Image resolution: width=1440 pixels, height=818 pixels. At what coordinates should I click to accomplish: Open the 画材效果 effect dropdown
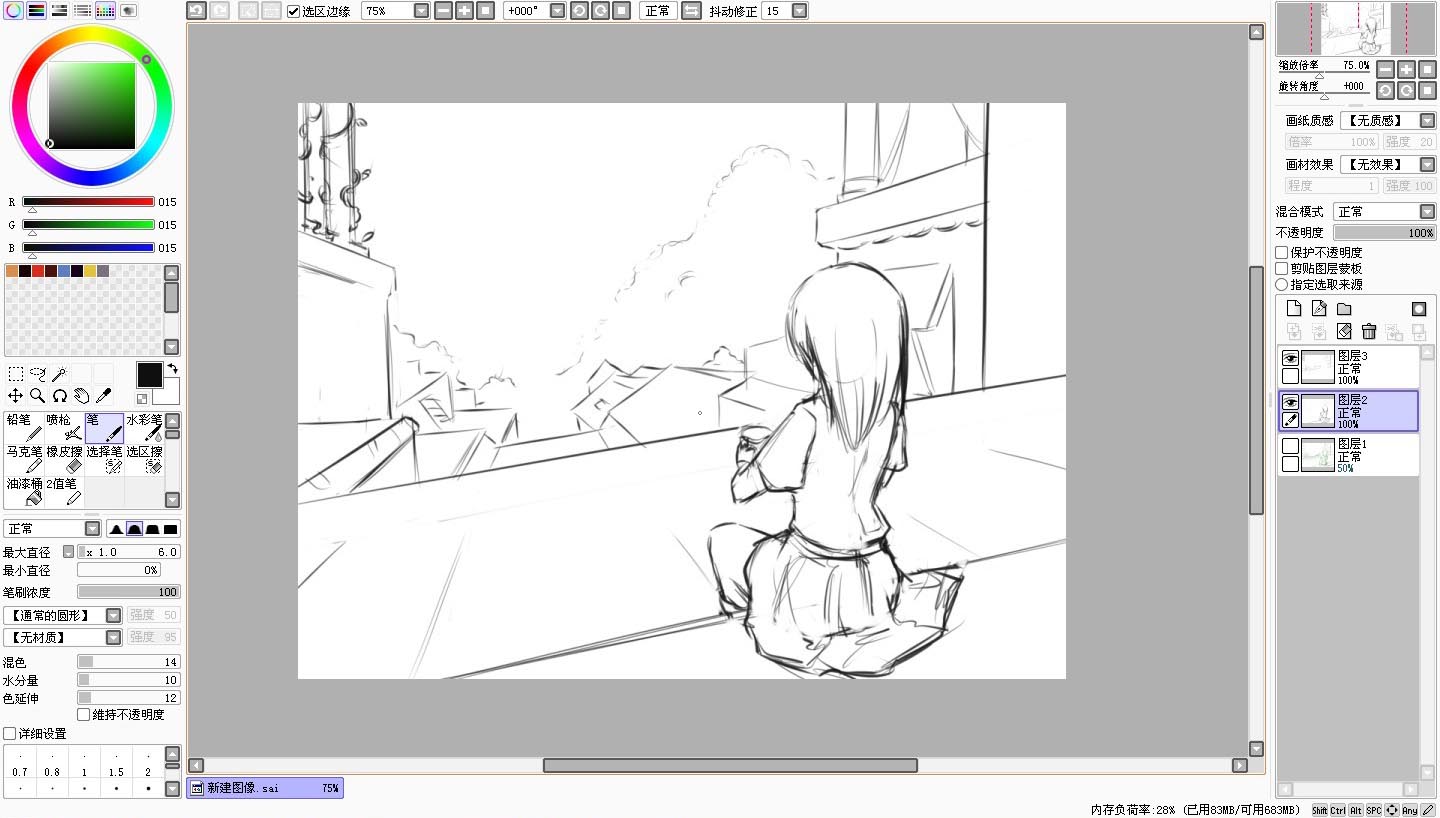click(x=1427, y=164)
